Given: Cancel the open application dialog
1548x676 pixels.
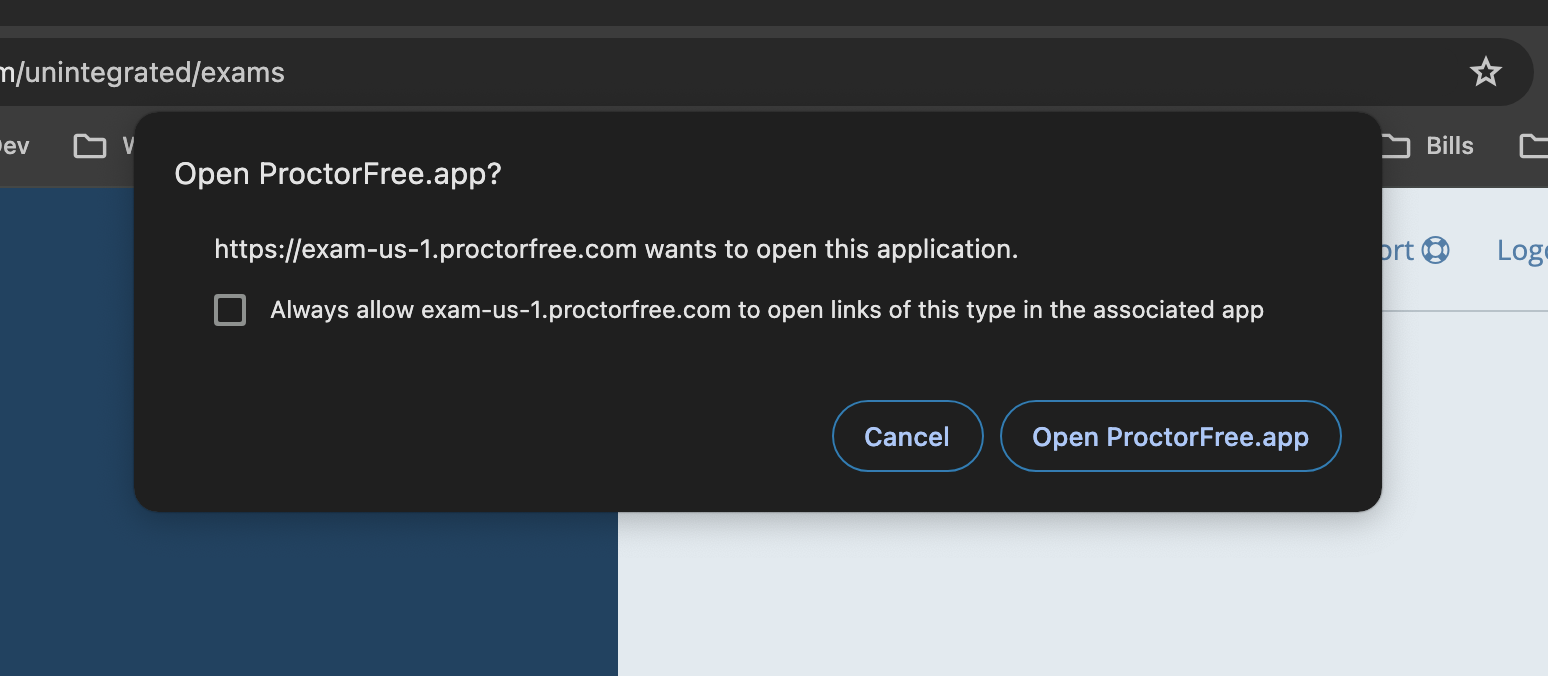Looking at the screenshot, I should point(907,436).
